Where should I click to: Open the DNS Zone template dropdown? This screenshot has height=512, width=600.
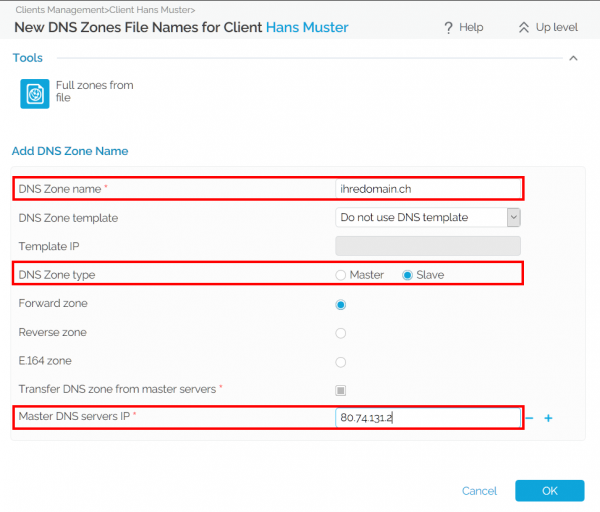pos(427,217)
